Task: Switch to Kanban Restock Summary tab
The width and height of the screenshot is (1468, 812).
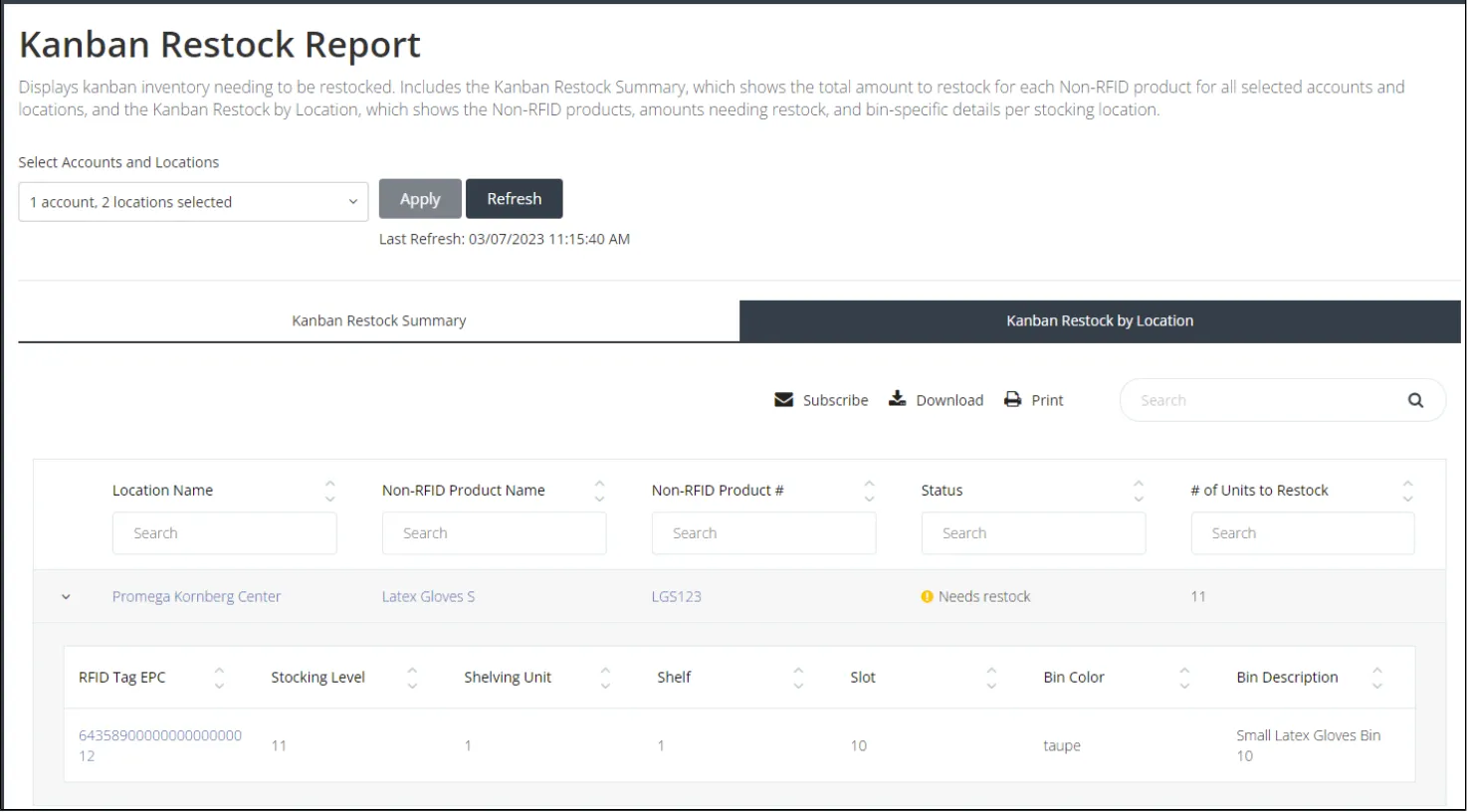Action: [378, 320]
